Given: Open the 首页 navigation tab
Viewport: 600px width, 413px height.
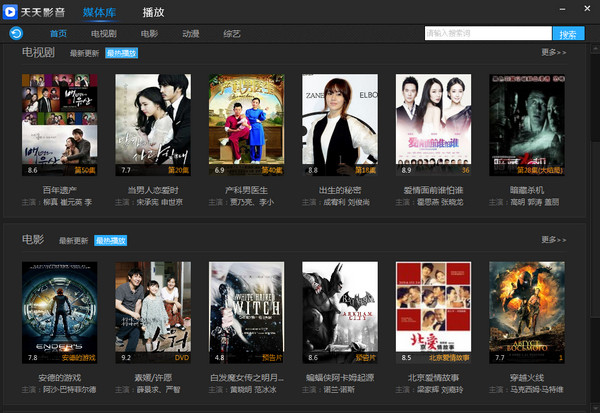Looking at the screenshot, I should (58, 34).
